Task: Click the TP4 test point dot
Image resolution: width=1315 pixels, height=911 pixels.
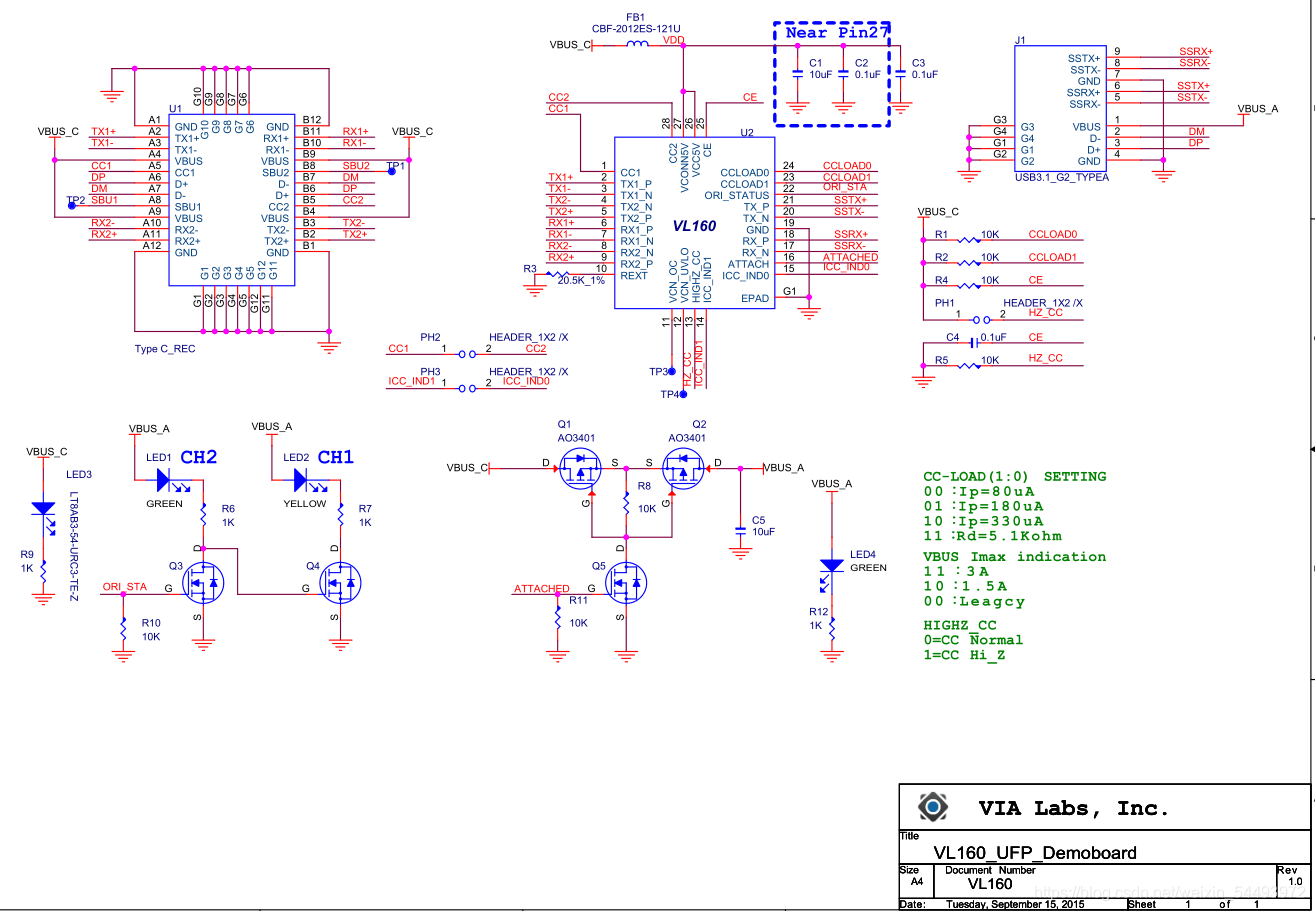Action: coord(682,394)
